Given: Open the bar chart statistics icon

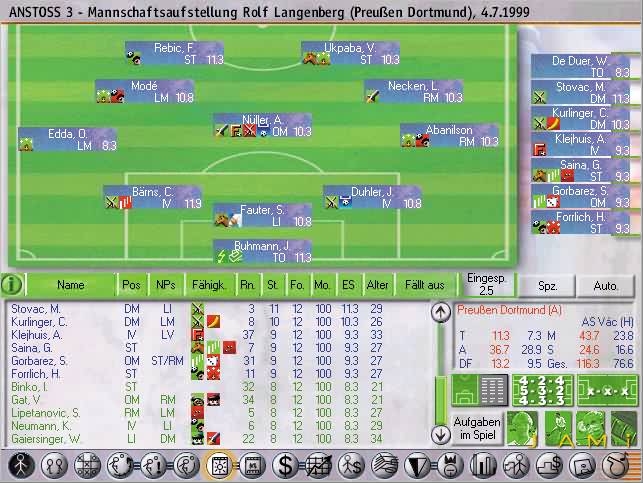Looking at the screenshot, I should (x=483, y=465).
